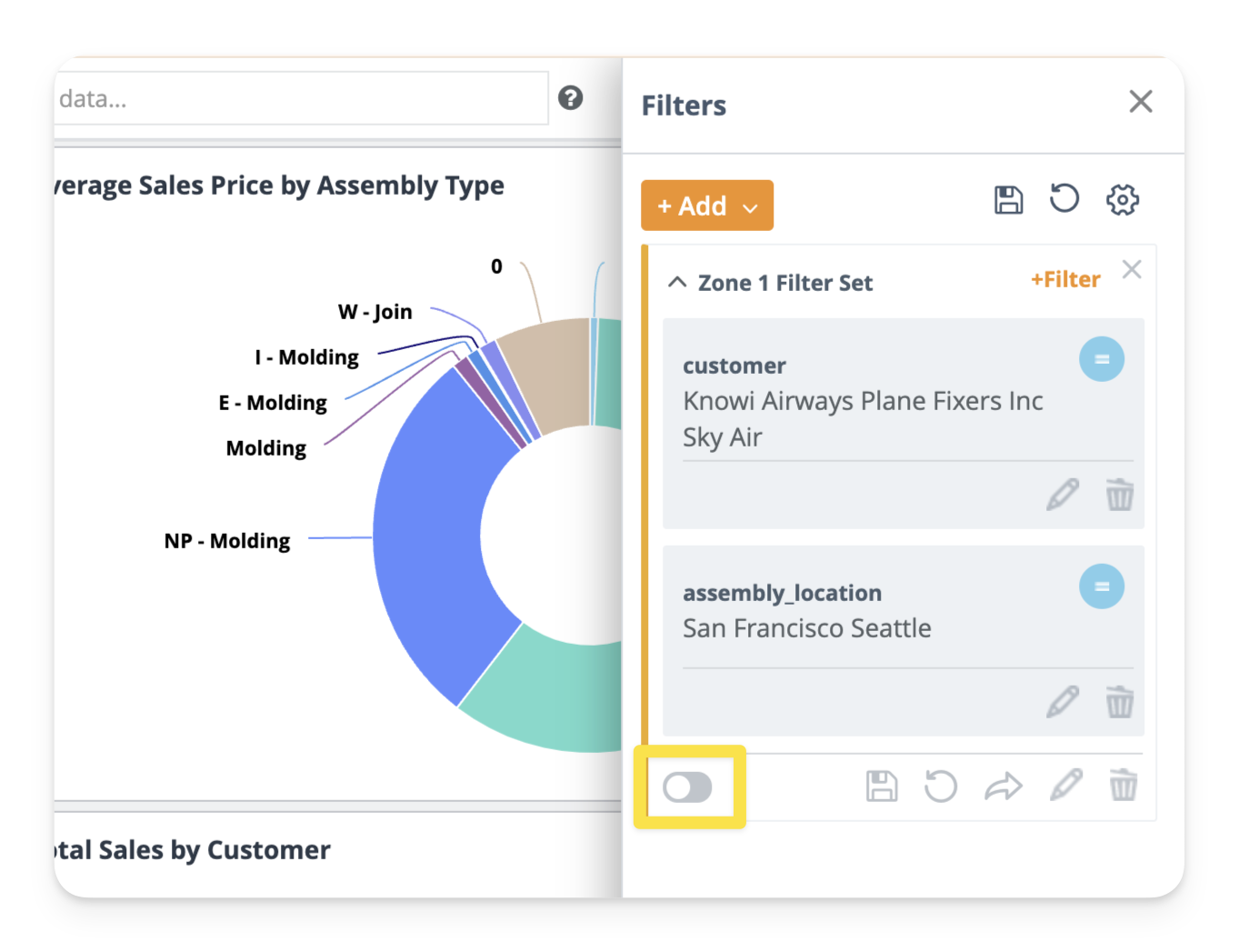Delete the assembly_location filter

(x=1119, y=702)
